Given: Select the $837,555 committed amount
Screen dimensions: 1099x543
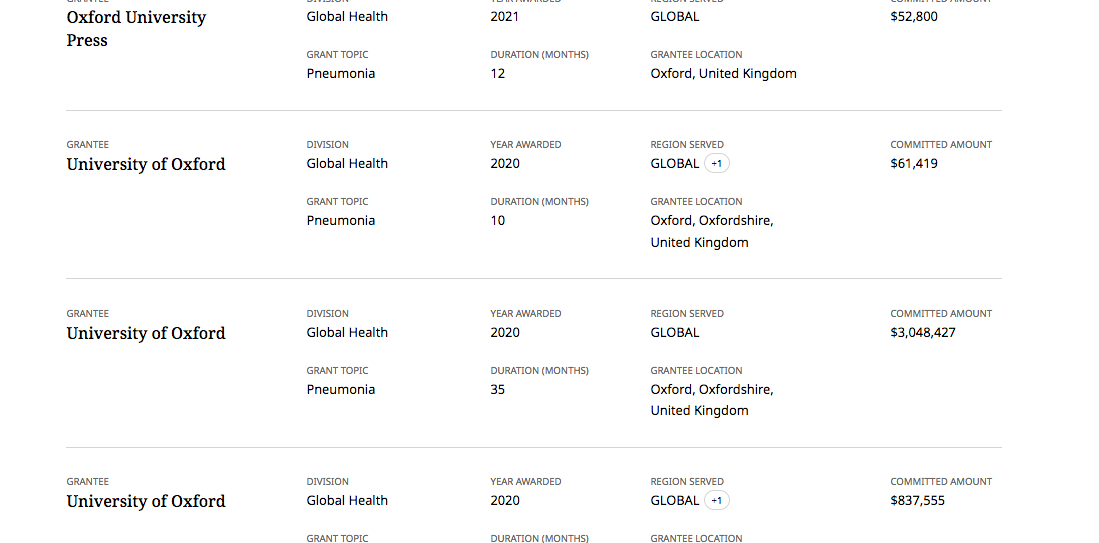Looking at the screenshot, I should click(x=917, y=500).
